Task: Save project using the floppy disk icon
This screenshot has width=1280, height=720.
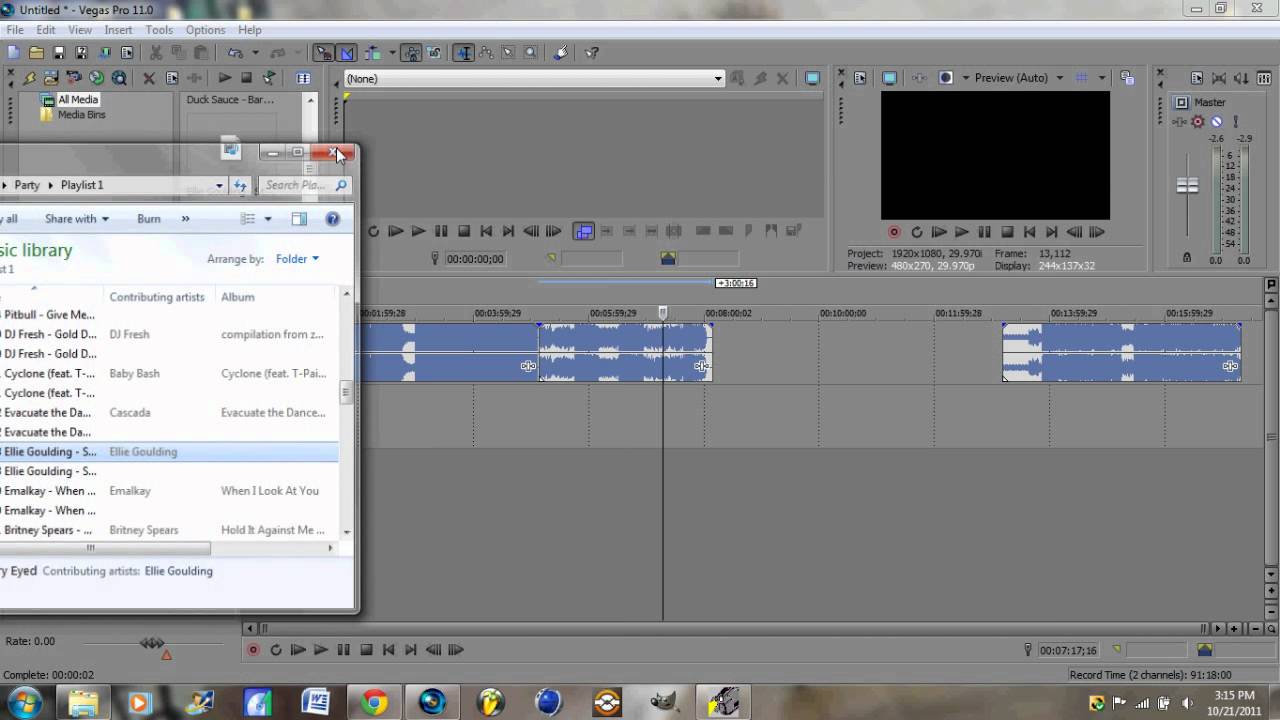Action: pos(59,53)
